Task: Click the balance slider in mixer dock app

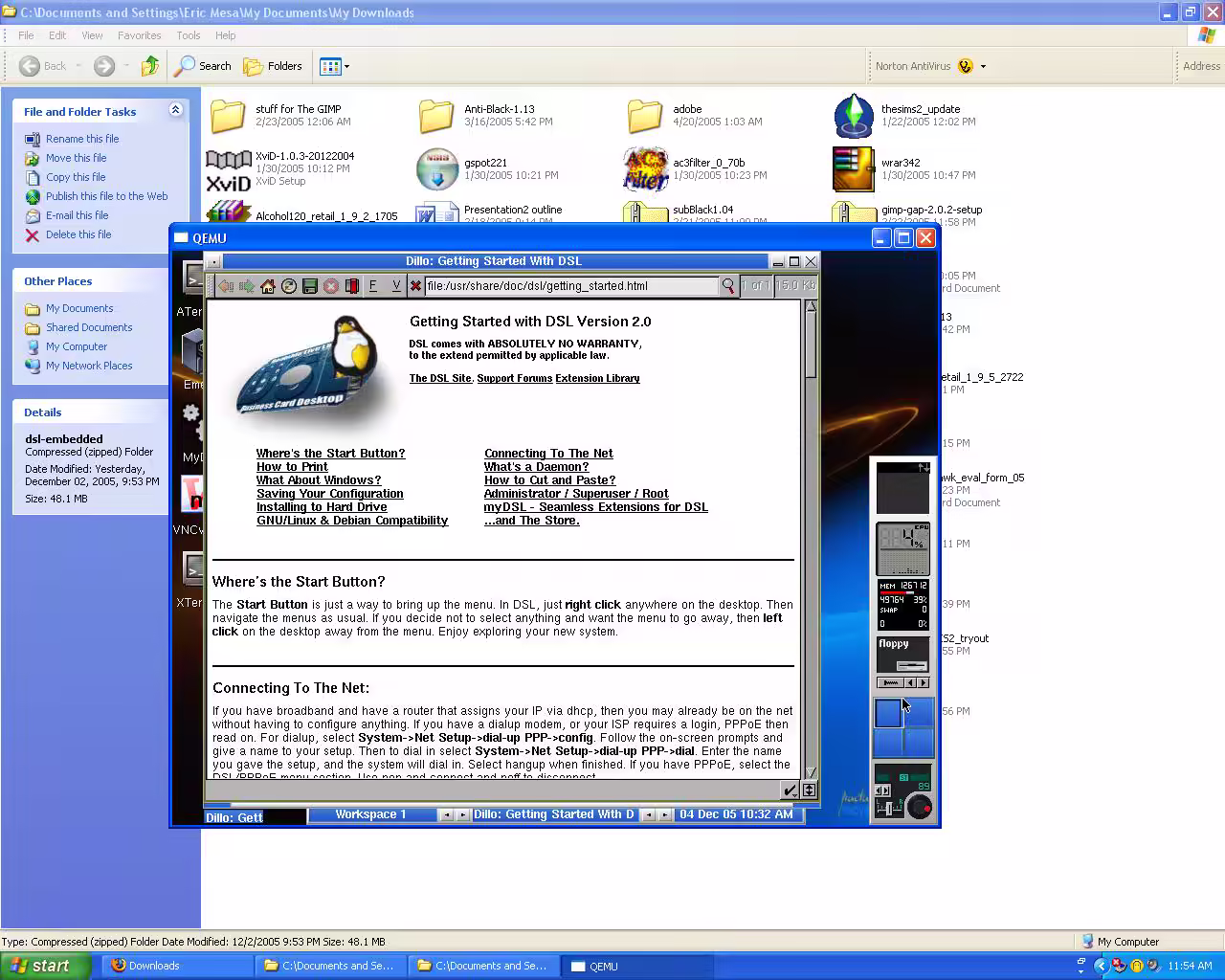Action: click(889, 809)
